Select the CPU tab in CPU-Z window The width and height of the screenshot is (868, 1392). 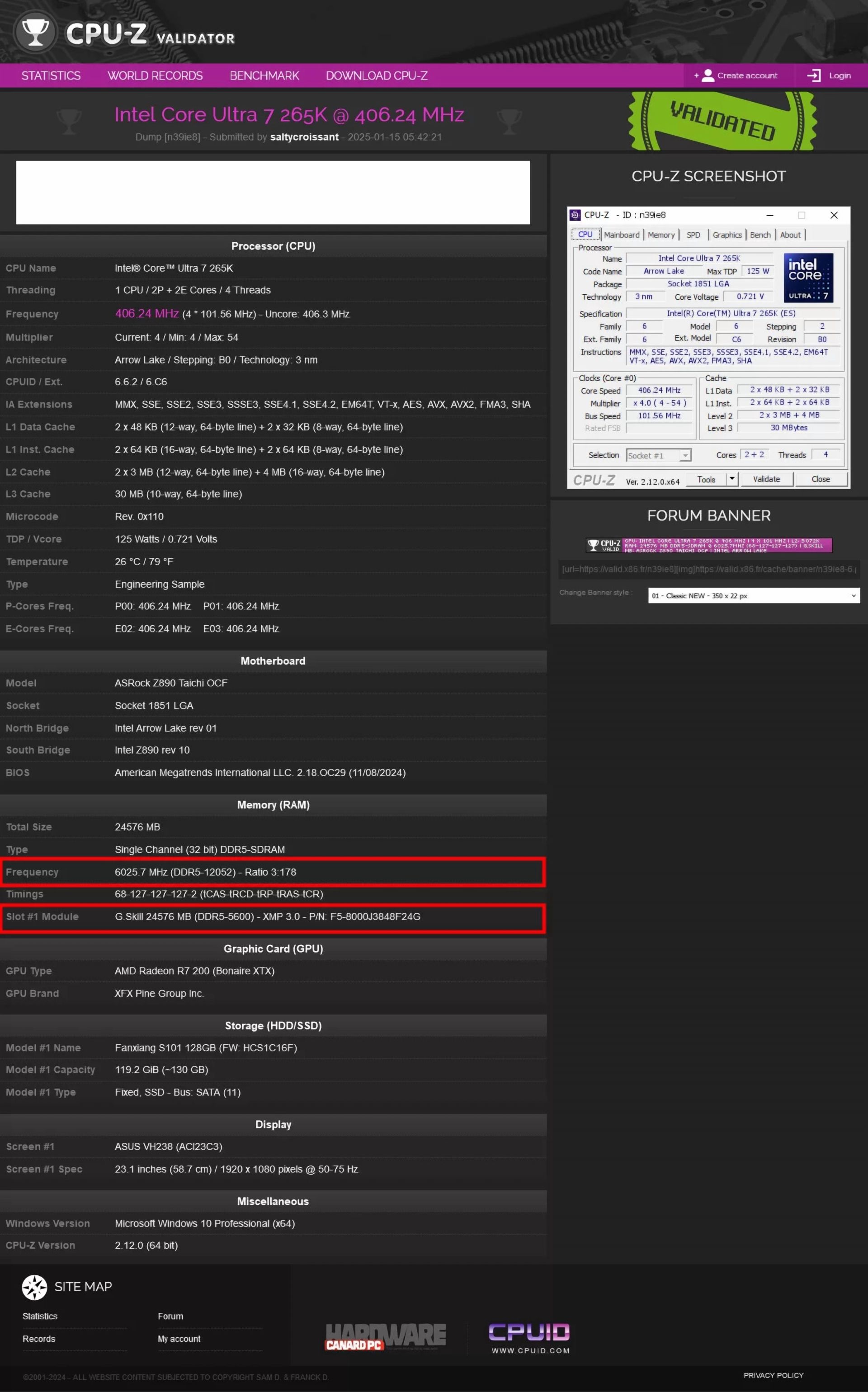click(x=585, y=234)
